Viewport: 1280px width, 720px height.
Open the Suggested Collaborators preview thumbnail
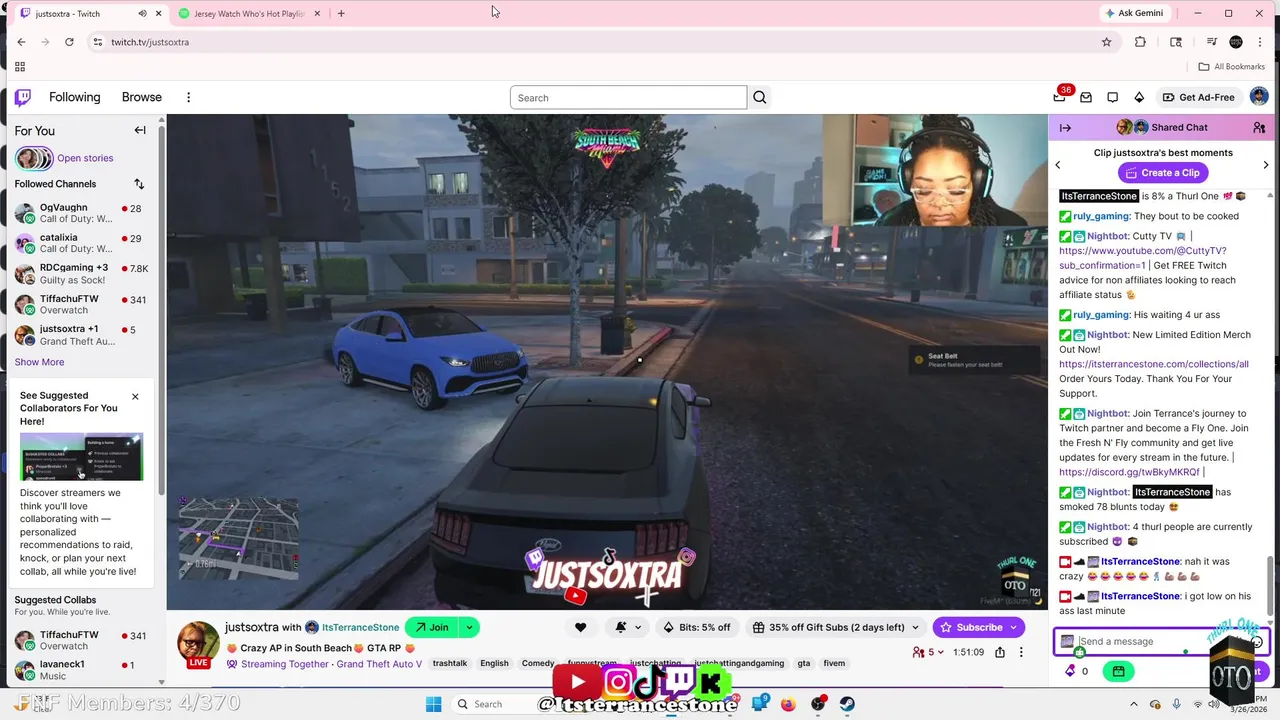coord(81,456)
